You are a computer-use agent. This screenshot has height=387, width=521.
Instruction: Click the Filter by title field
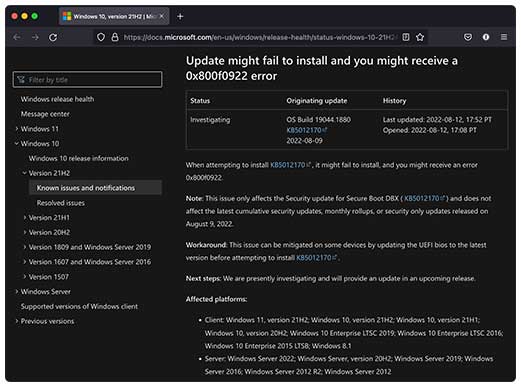tap(88, 80)
